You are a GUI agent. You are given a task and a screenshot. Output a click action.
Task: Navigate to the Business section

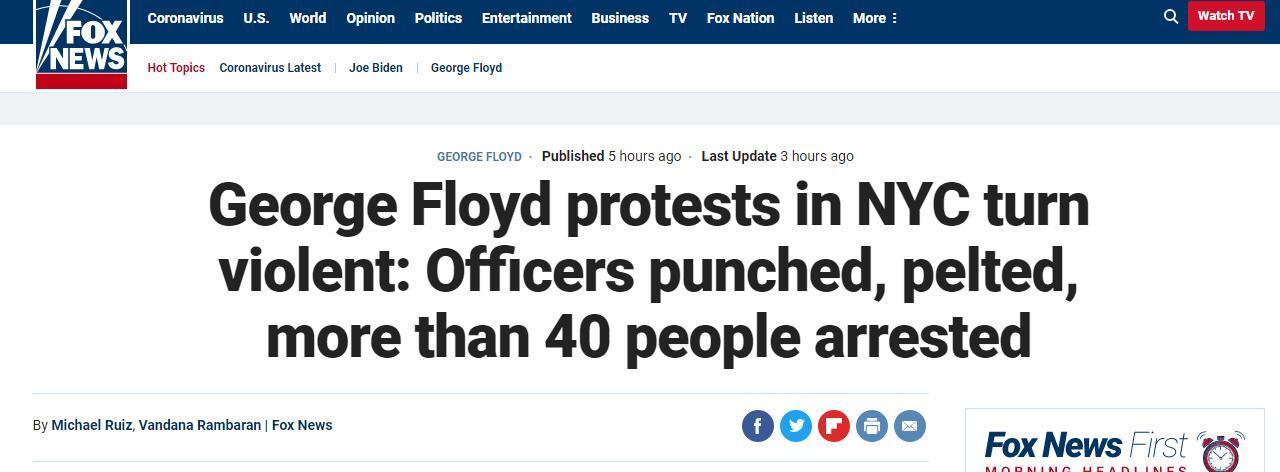tap(620, 18)
